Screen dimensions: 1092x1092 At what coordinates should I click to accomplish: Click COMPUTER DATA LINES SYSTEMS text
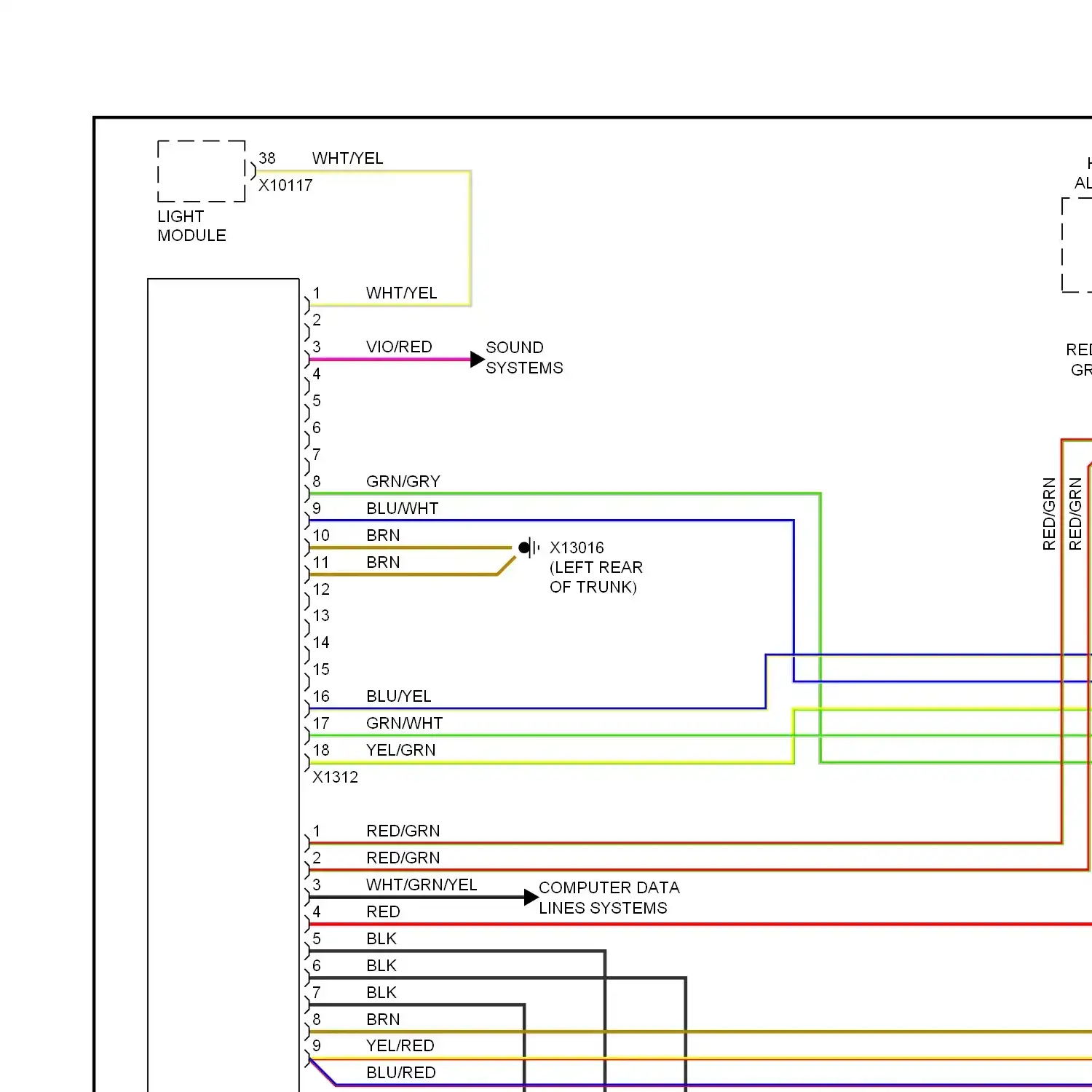pos(609,898)
